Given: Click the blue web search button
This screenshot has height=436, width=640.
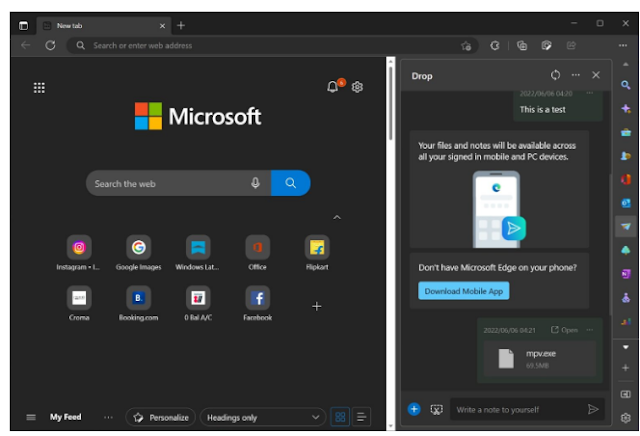Looking at the screenshot, I should pyautogui.click(x=291, y=183).
